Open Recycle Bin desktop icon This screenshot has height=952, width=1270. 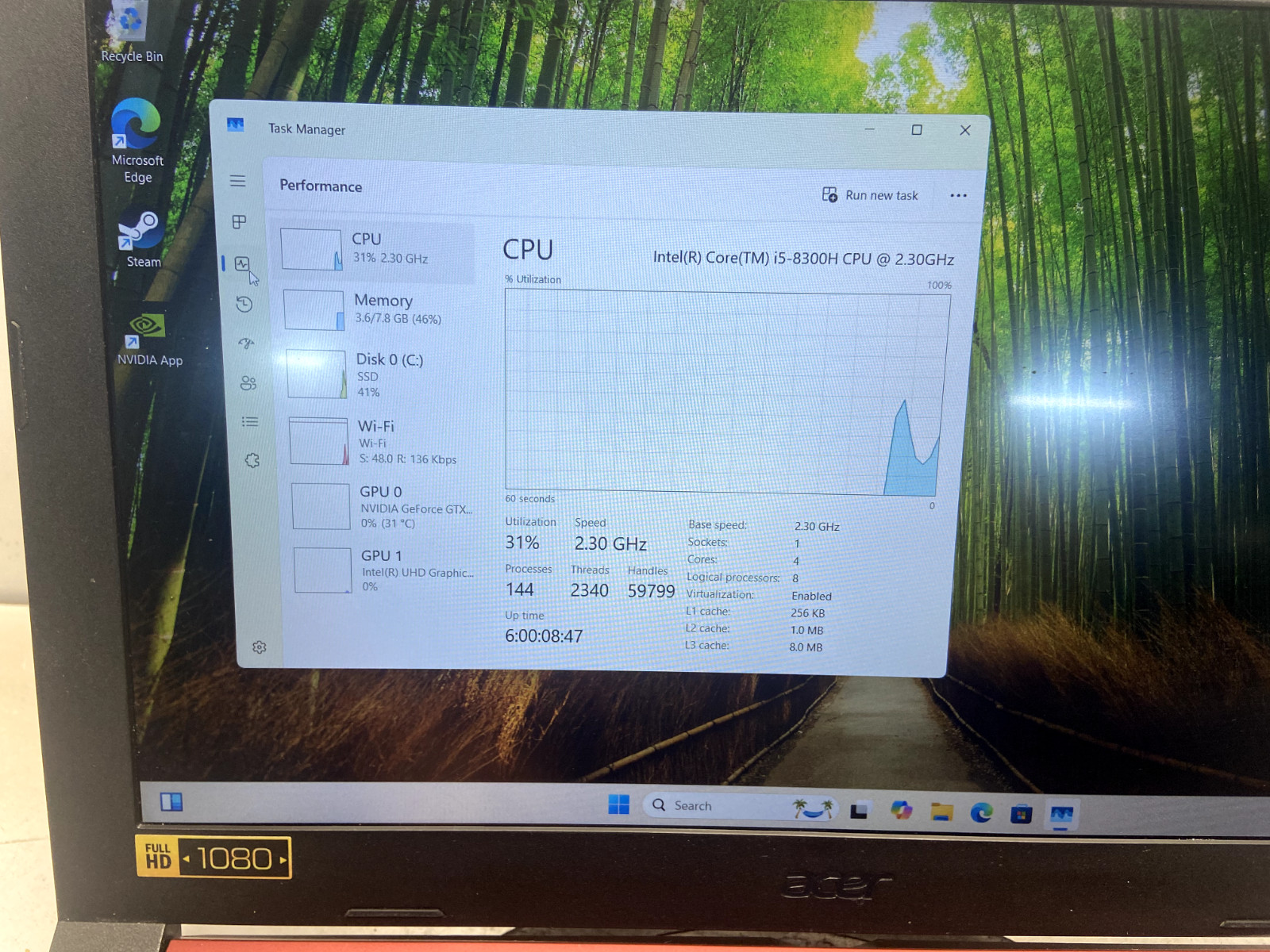pos(132,33)
